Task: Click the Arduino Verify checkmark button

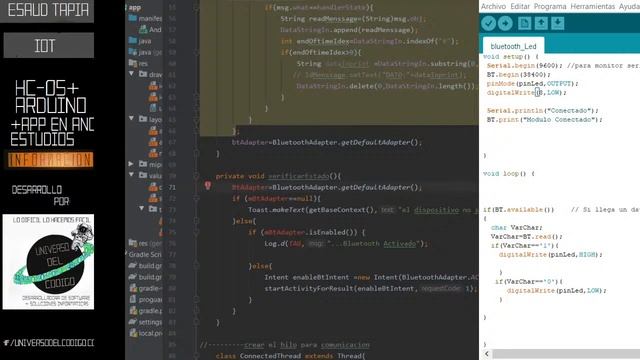Action: point(489,23)
